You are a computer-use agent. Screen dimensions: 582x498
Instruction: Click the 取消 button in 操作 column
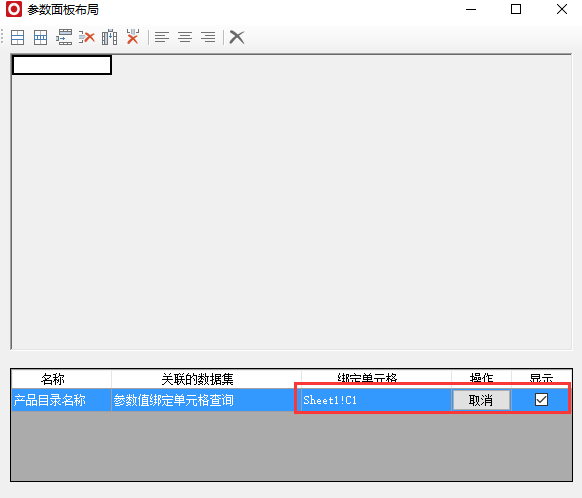481,400
